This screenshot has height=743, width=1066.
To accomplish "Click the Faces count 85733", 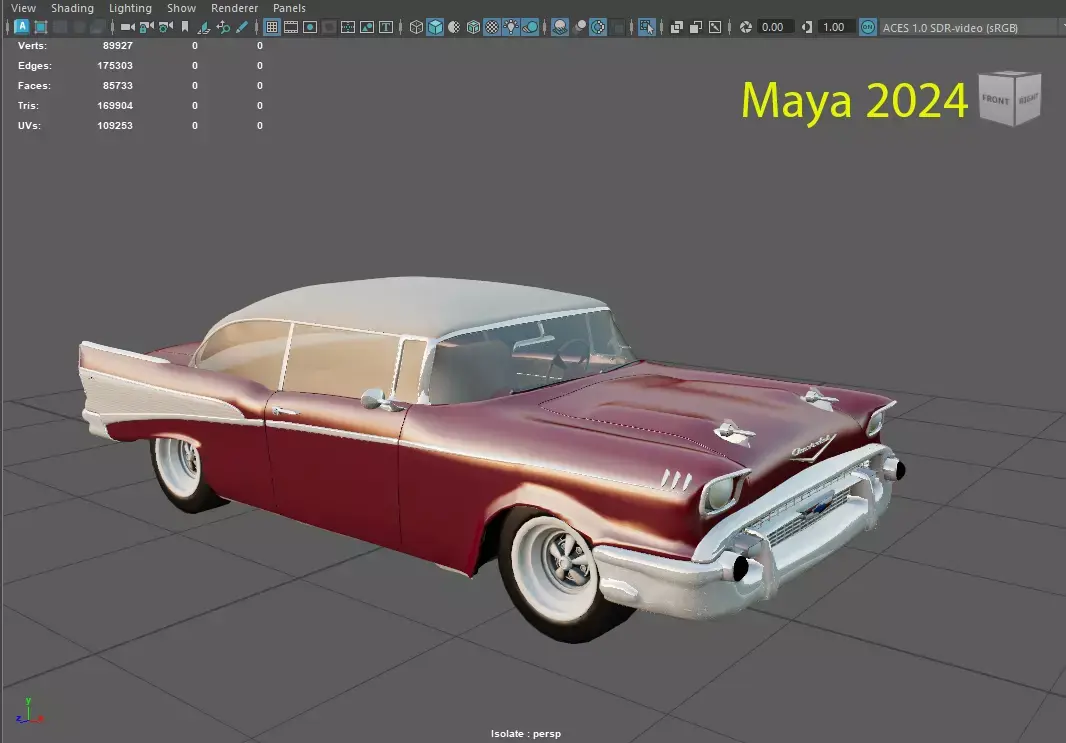I will [x=118, y=86].
